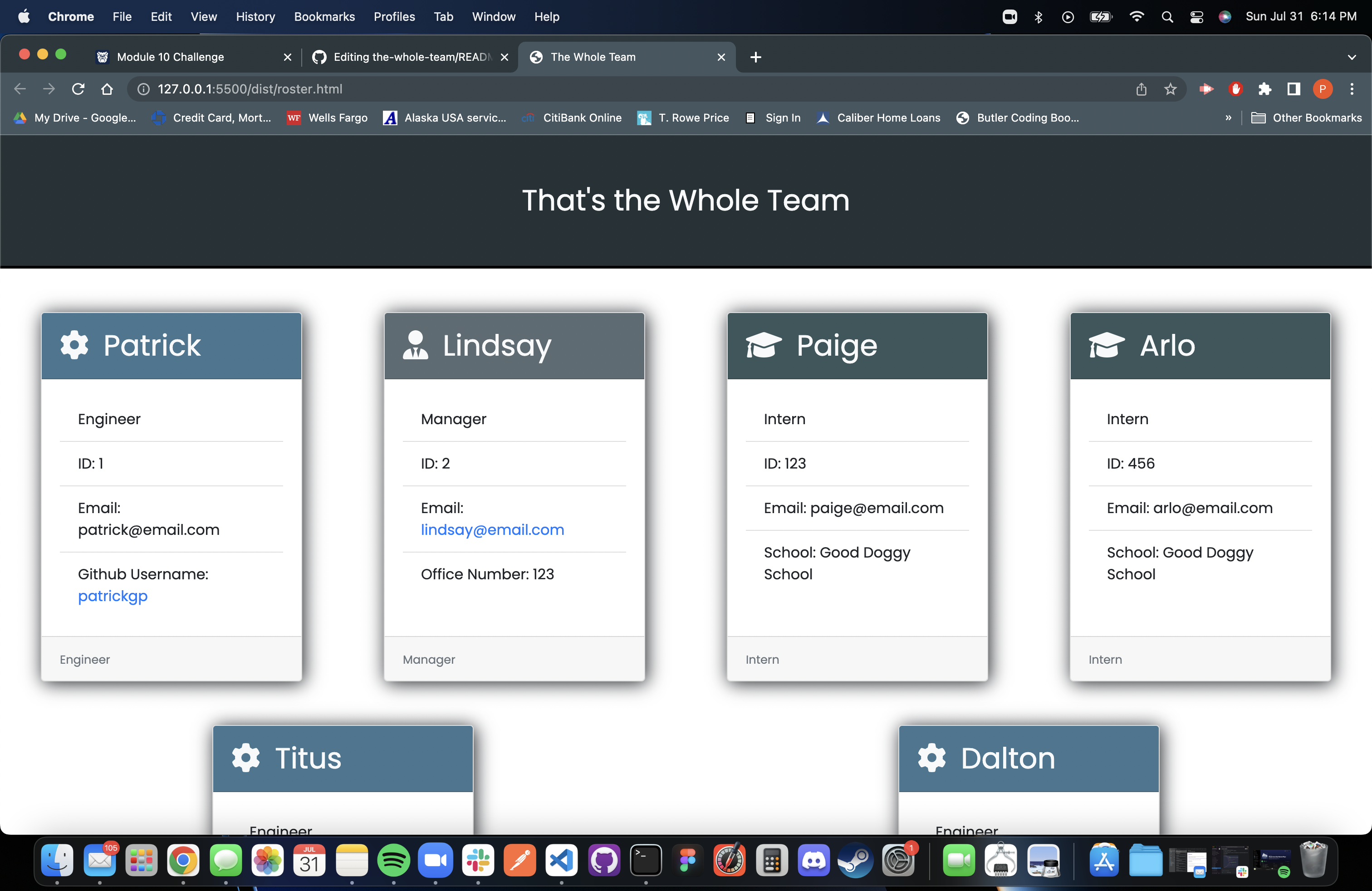Toggle Chrome side panel icon
Screen dimensions: 1372x891
point(1294,89)
